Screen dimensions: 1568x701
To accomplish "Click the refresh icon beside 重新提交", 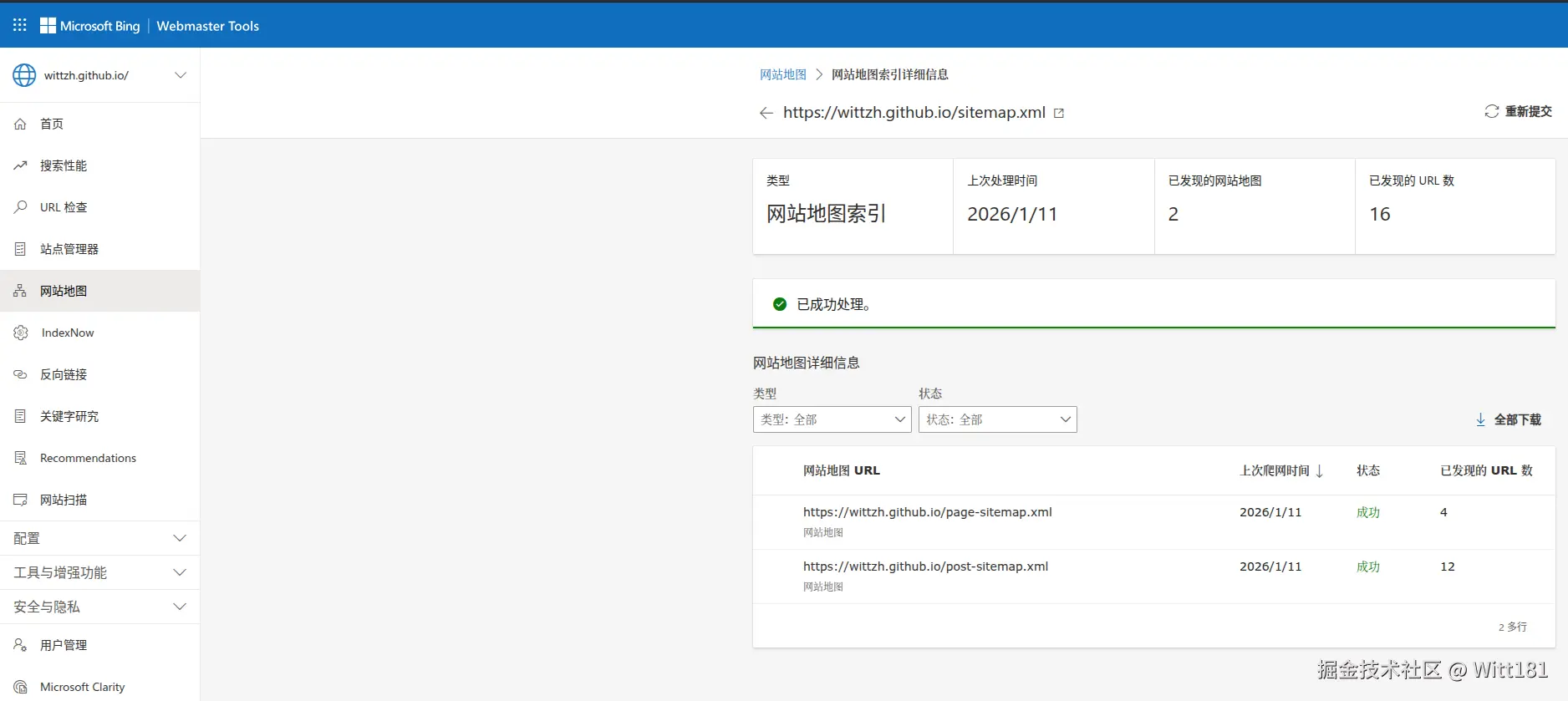I will [x=1492, y=111].
